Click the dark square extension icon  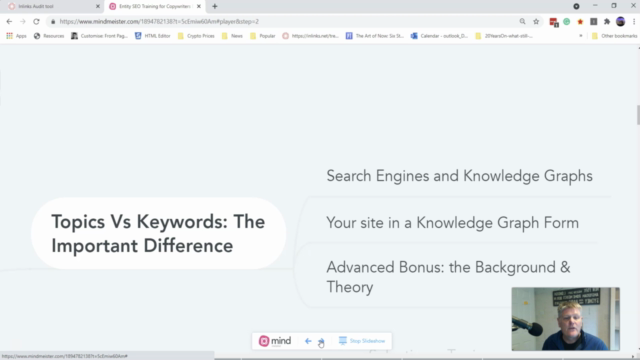coord(593,22)
